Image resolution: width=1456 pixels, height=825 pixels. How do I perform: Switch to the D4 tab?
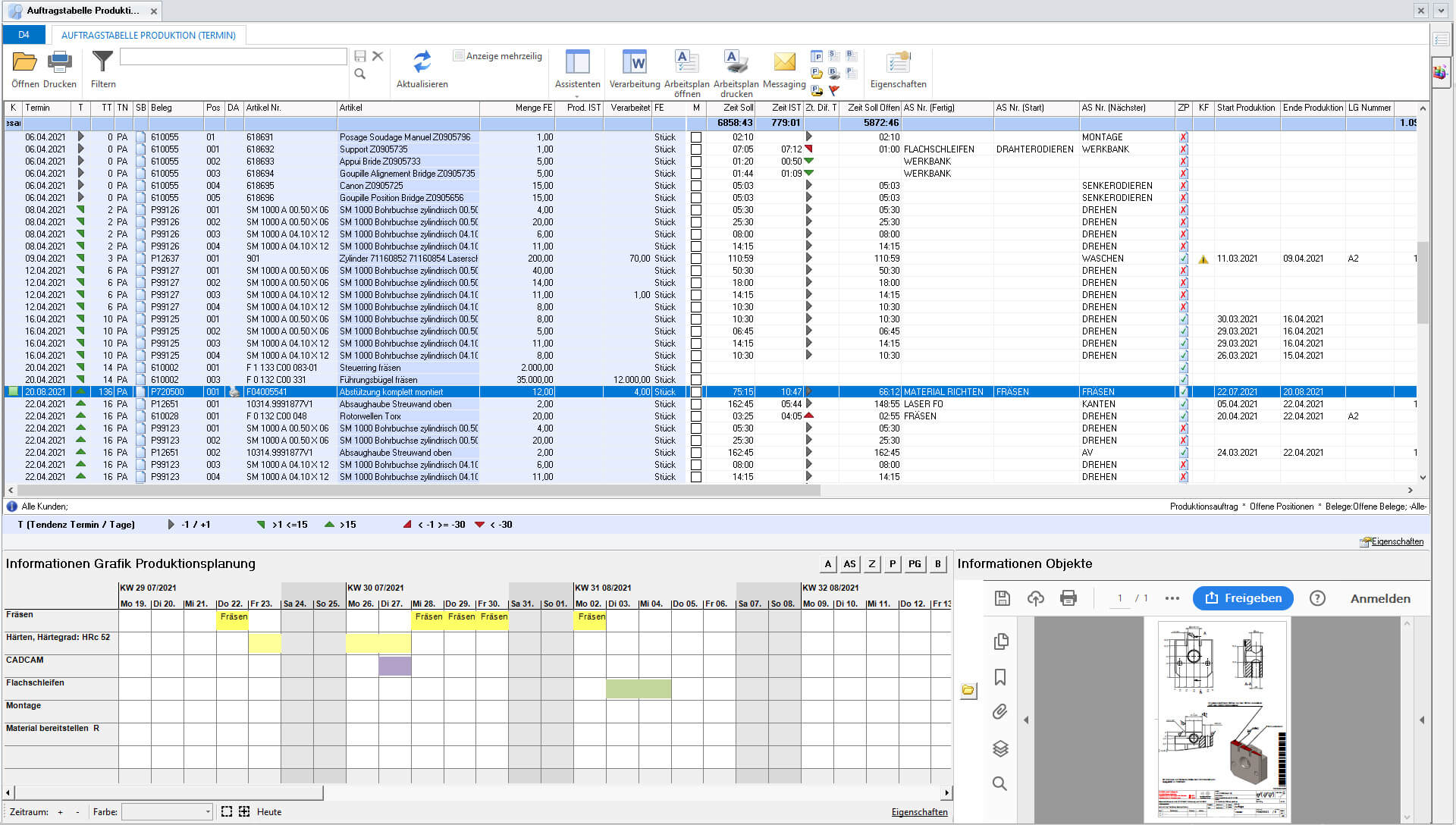pyautogui.click(x=24, y=35)
